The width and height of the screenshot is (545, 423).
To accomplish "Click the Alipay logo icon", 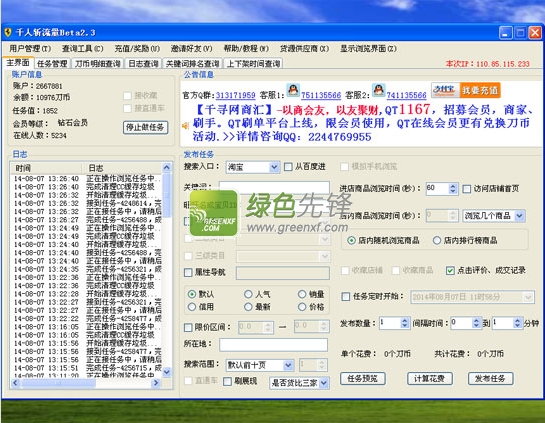I will 446,90.
